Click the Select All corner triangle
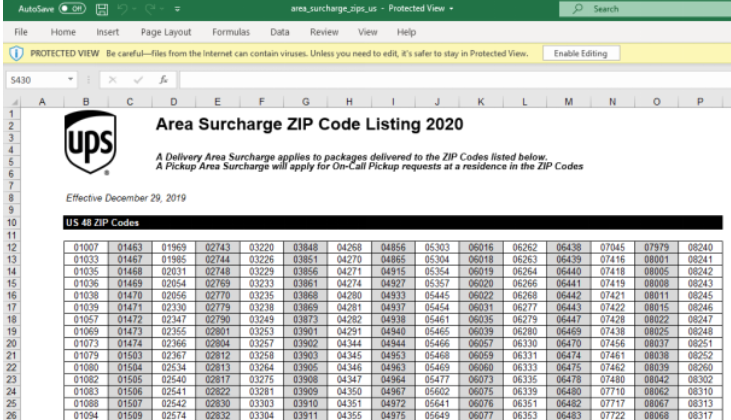Viewport: 731px width, 420px height. 13,102
